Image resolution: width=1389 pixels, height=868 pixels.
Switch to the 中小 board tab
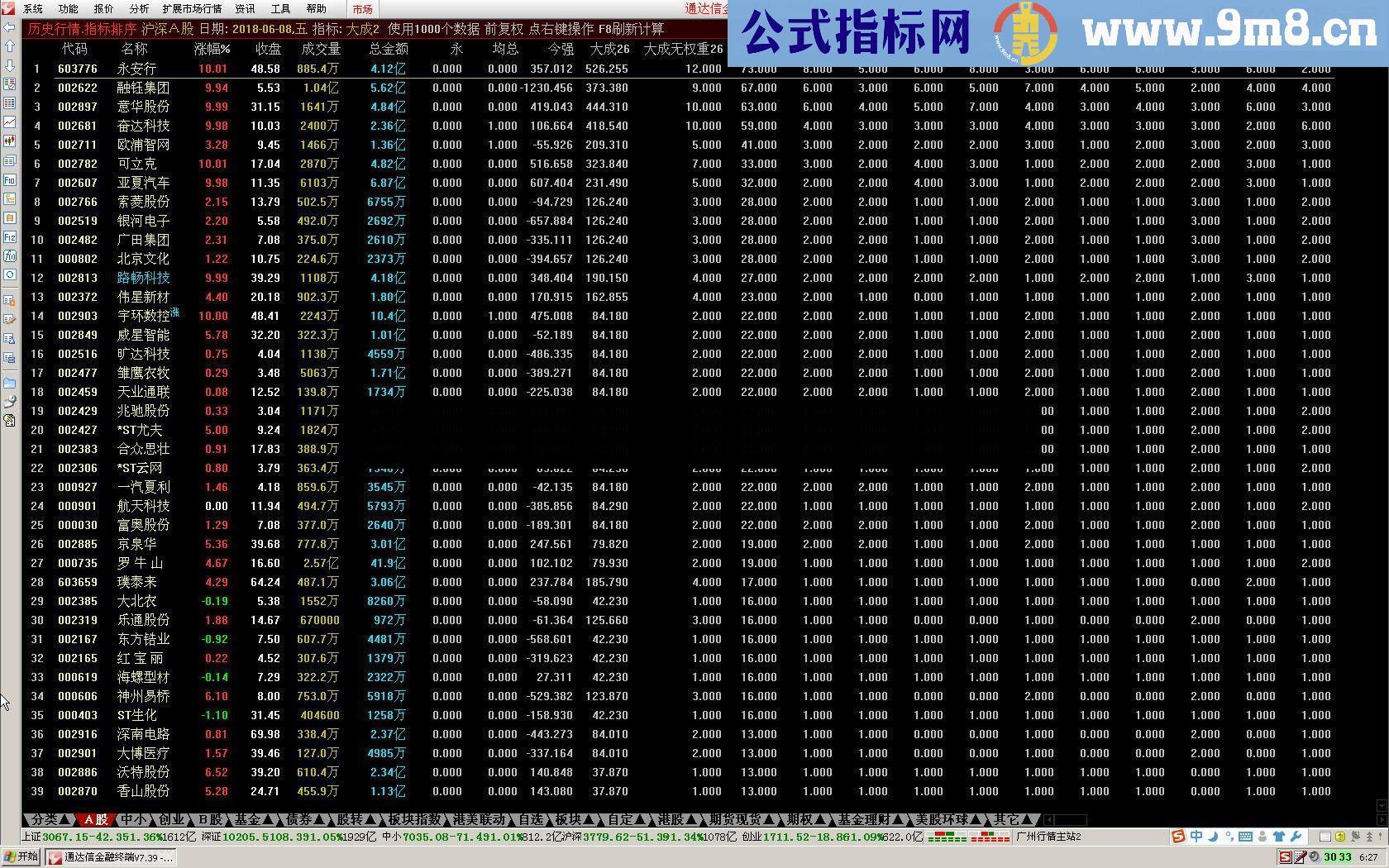132,819
